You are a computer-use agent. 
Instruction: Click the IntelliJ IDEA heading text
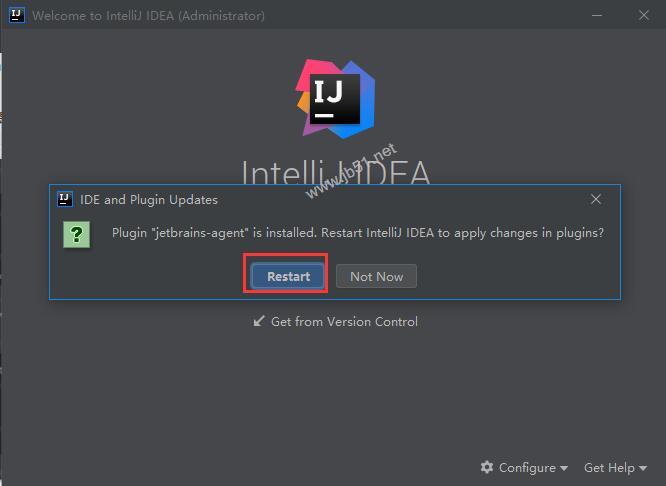point(336,172)
